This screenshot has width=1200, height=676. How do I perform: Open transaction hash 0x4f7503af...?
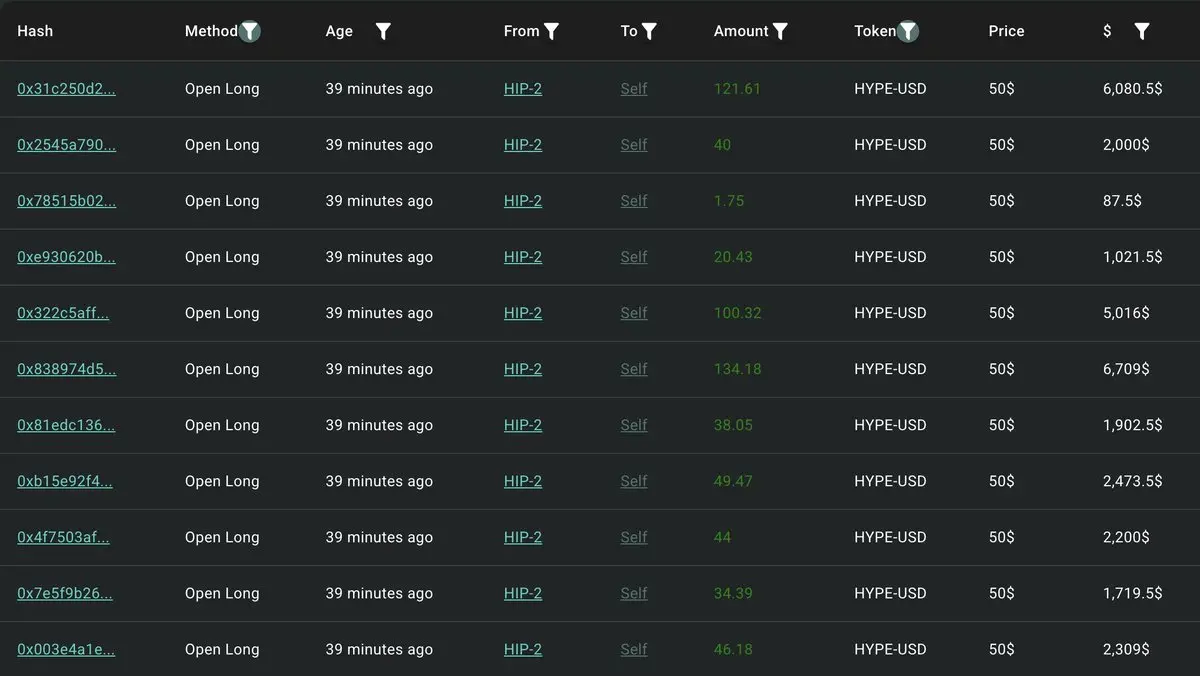[x=63, y=537]
